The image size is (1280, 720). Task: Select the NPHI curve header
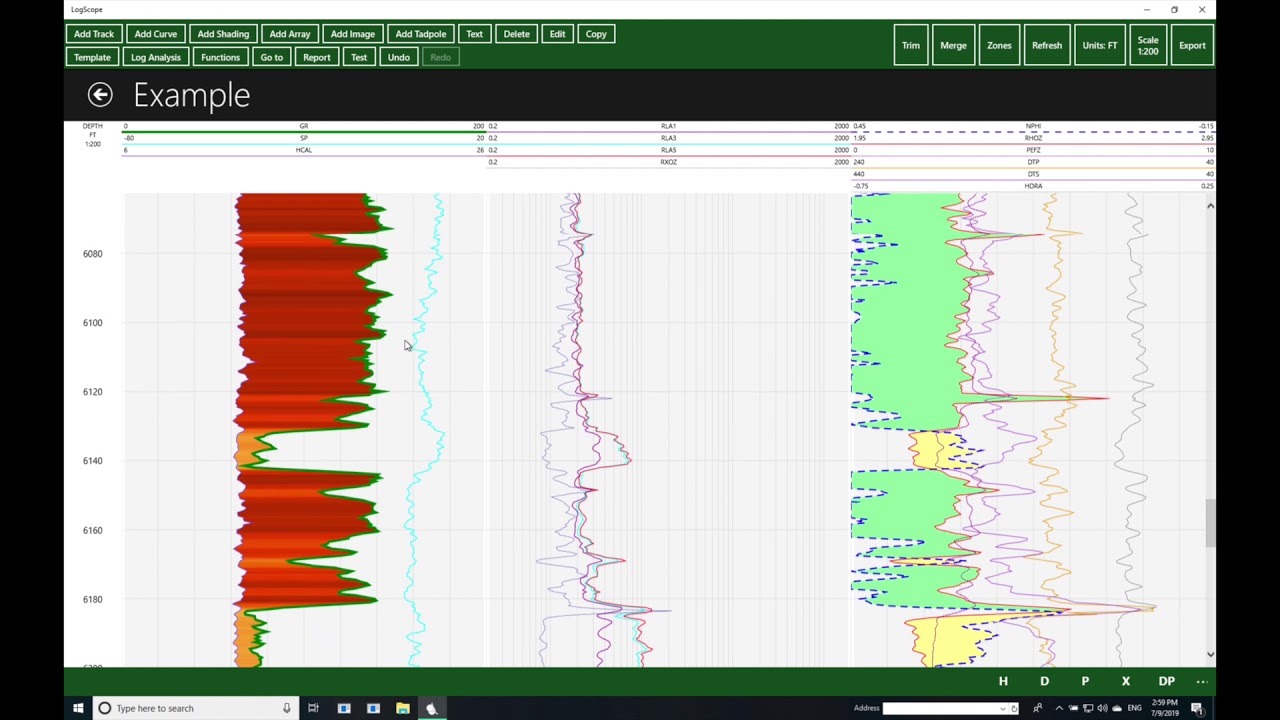tap(1033, 126)
